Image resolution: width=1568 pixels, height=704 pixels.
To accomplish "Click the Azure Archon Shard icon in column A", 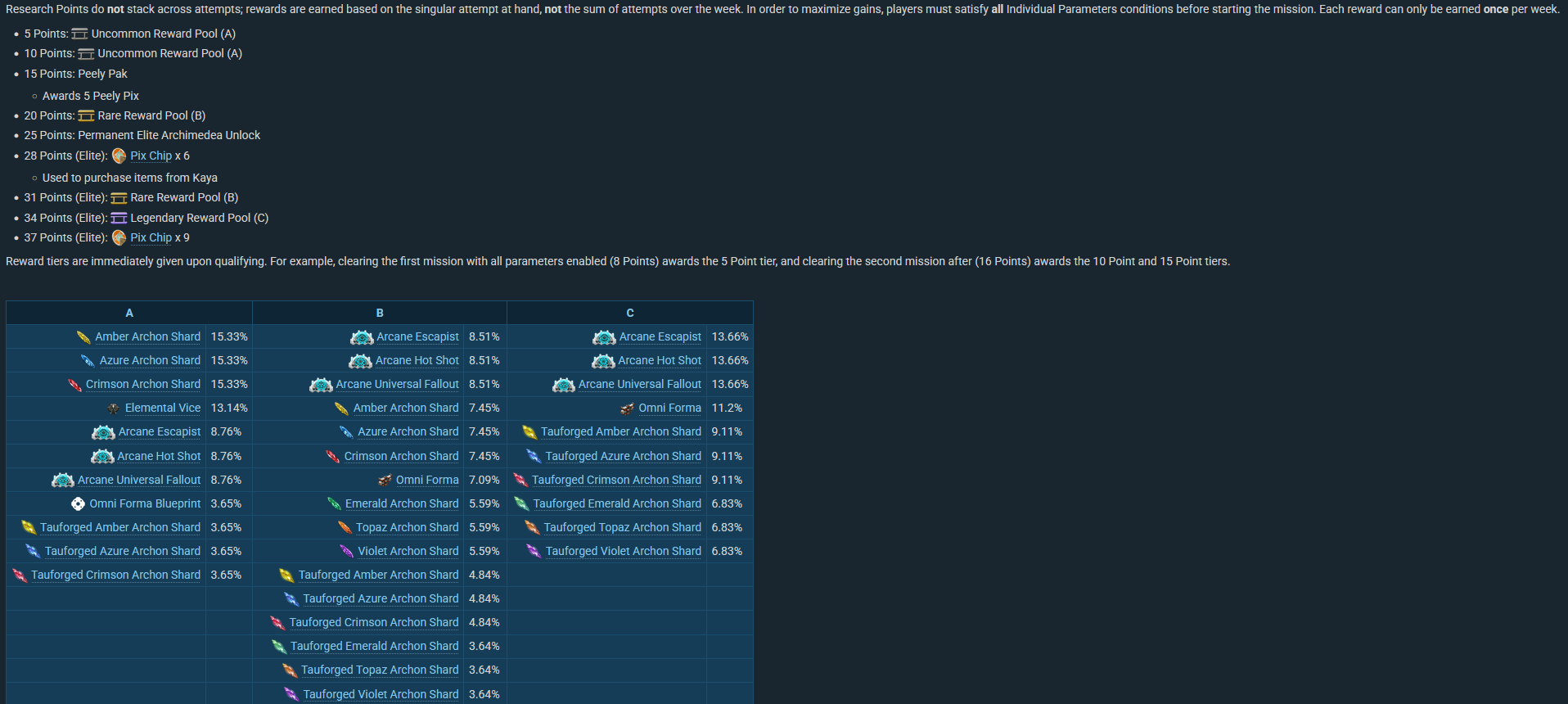I will [88, 361].
